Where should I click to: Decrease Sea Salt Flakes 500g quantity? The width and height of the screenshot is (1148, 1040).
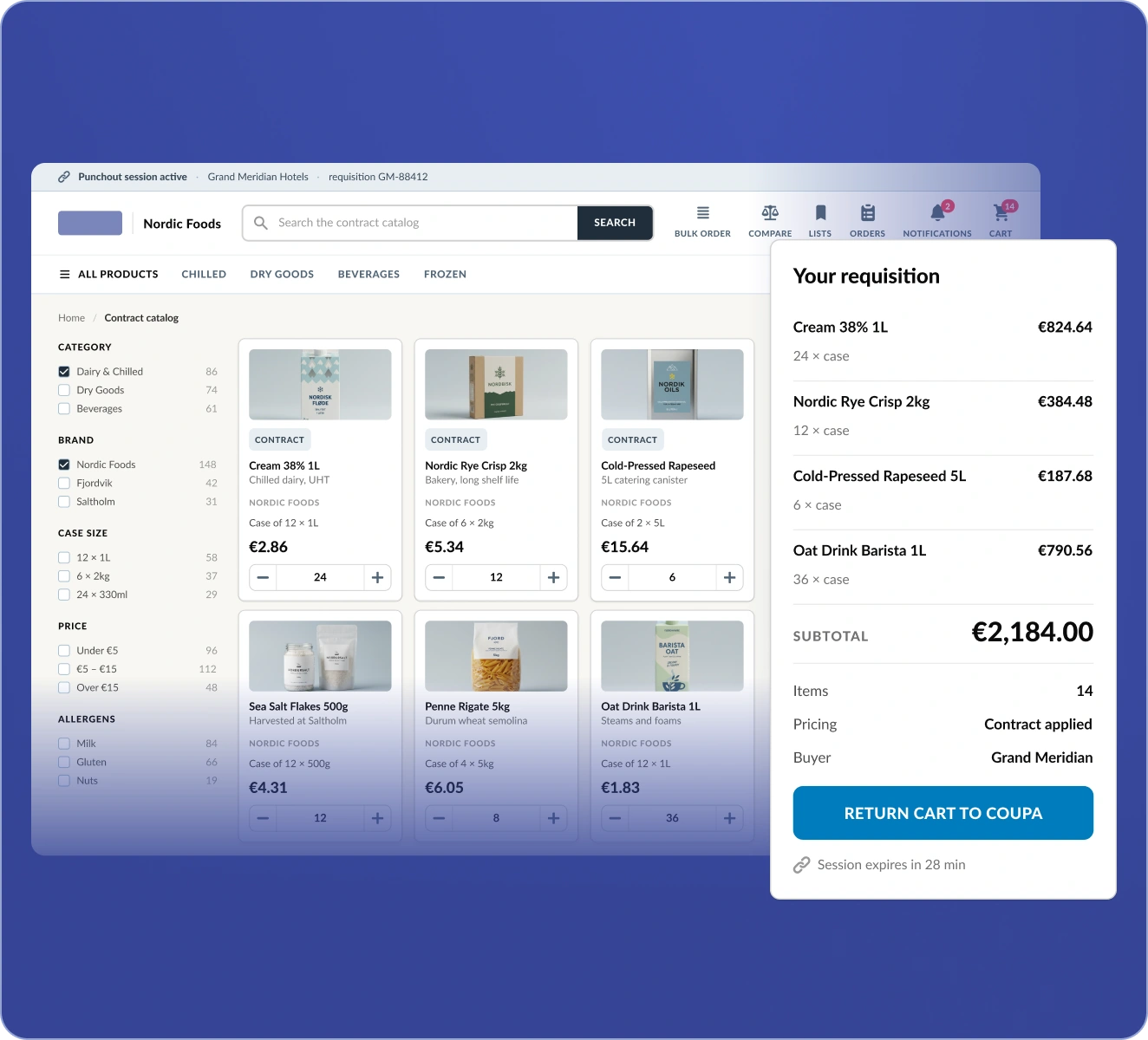click(x=263, y=818)
